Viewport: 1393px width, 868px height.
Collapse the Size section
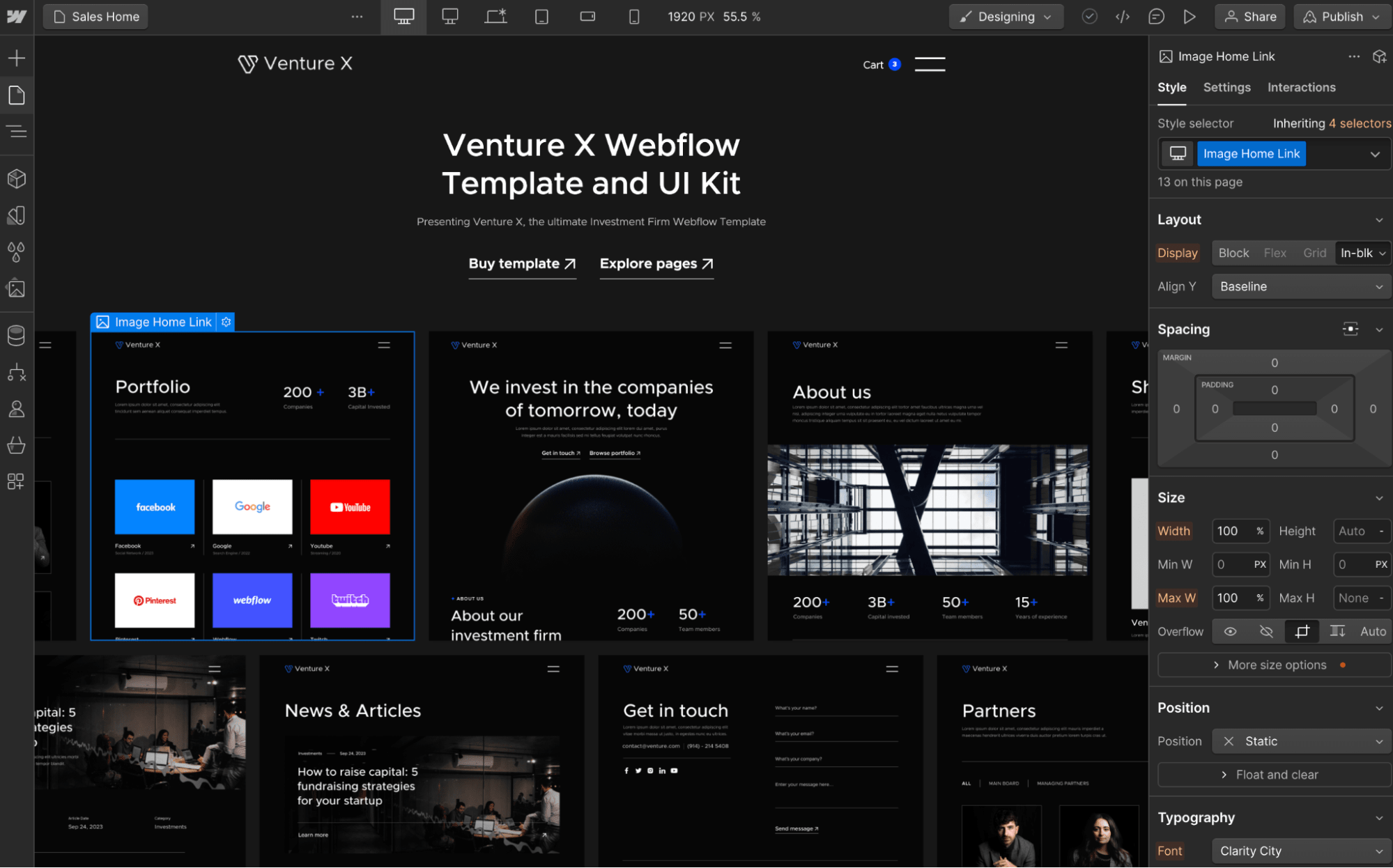click(x=1378, y=498)
